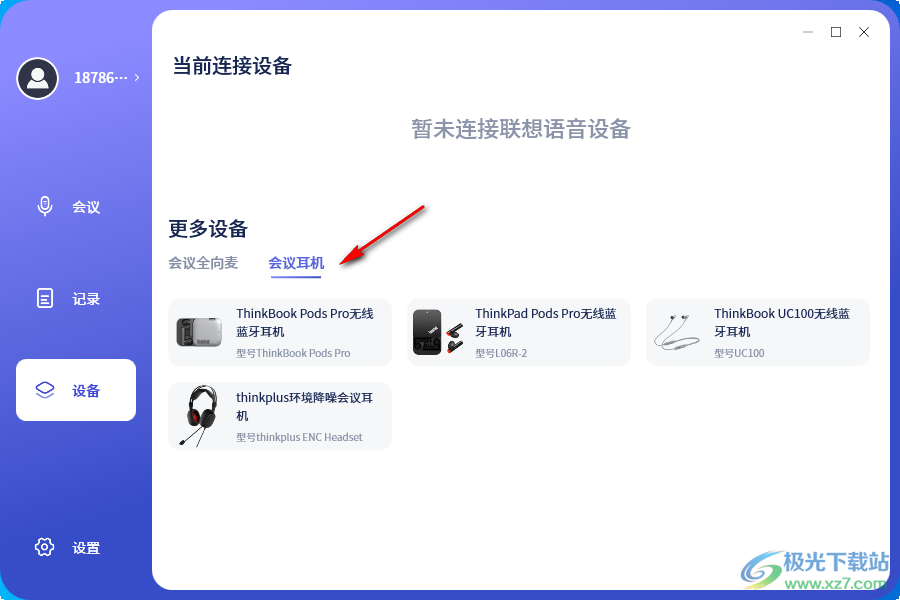Open ThinkBook Pods Pro无线蓝牙耳机 card
This screenshot has height=600, width=900.
280,332
